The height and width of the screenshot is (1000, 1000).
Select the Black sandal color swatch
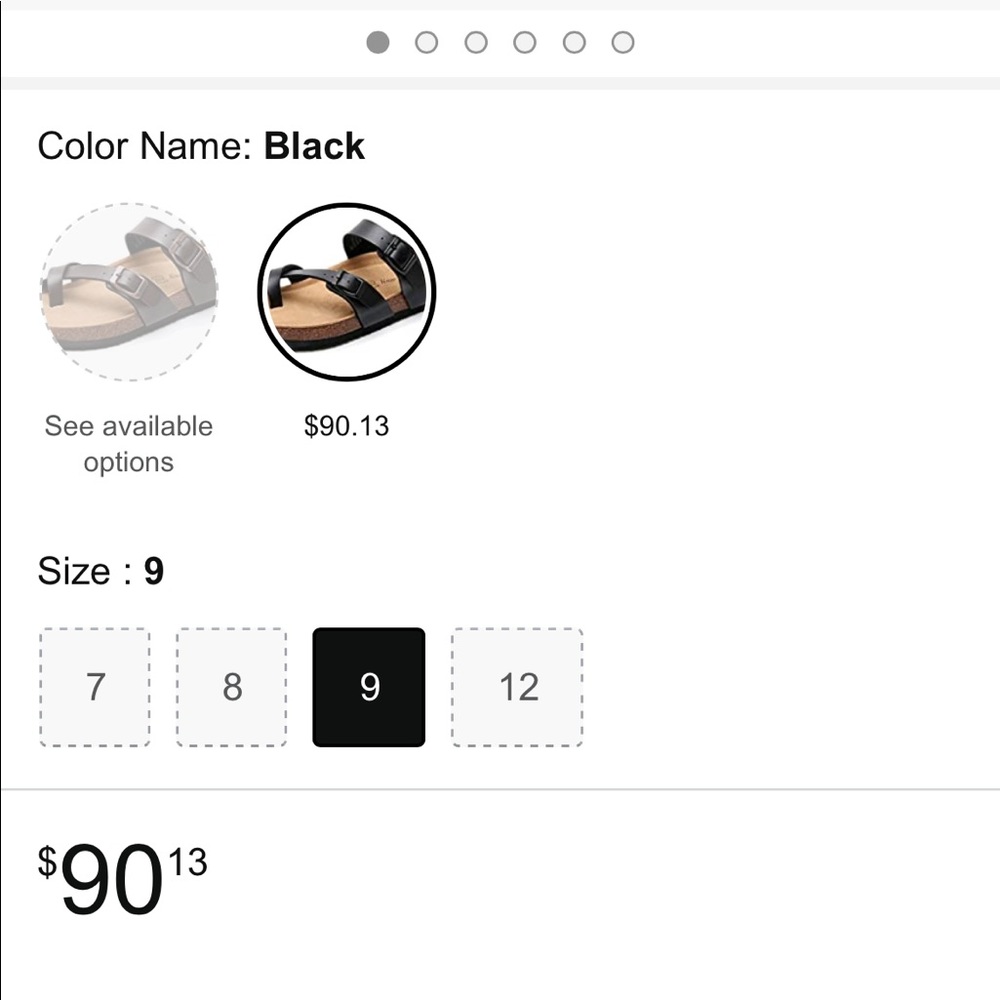click(346, 292)
